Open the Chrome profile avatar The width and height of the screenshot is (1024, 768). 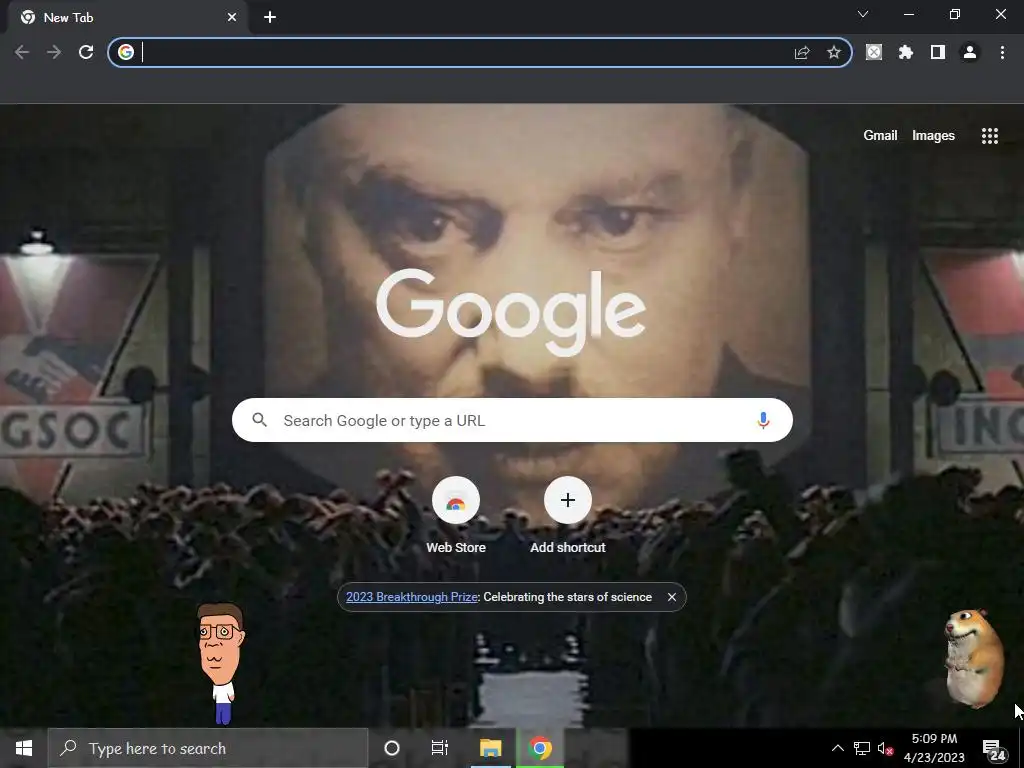click(970, 52)
